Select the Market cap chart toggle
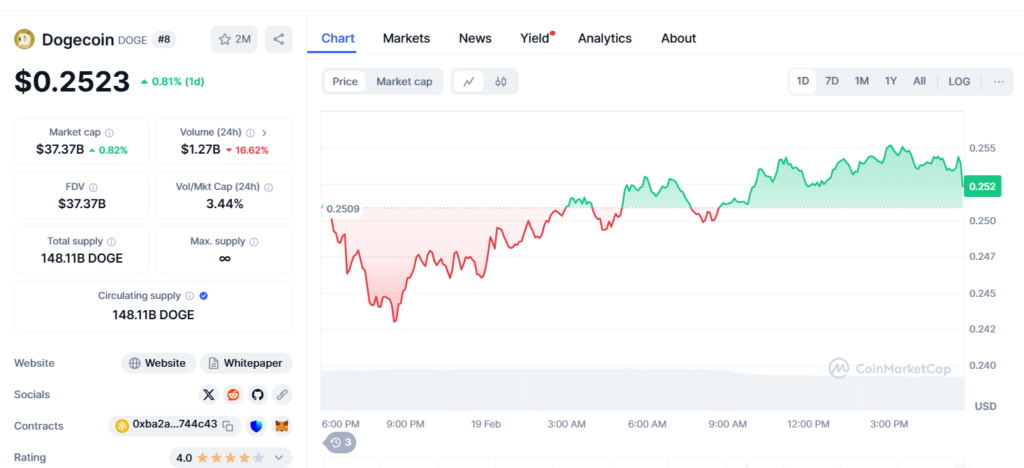 click(x=404, y=82)
